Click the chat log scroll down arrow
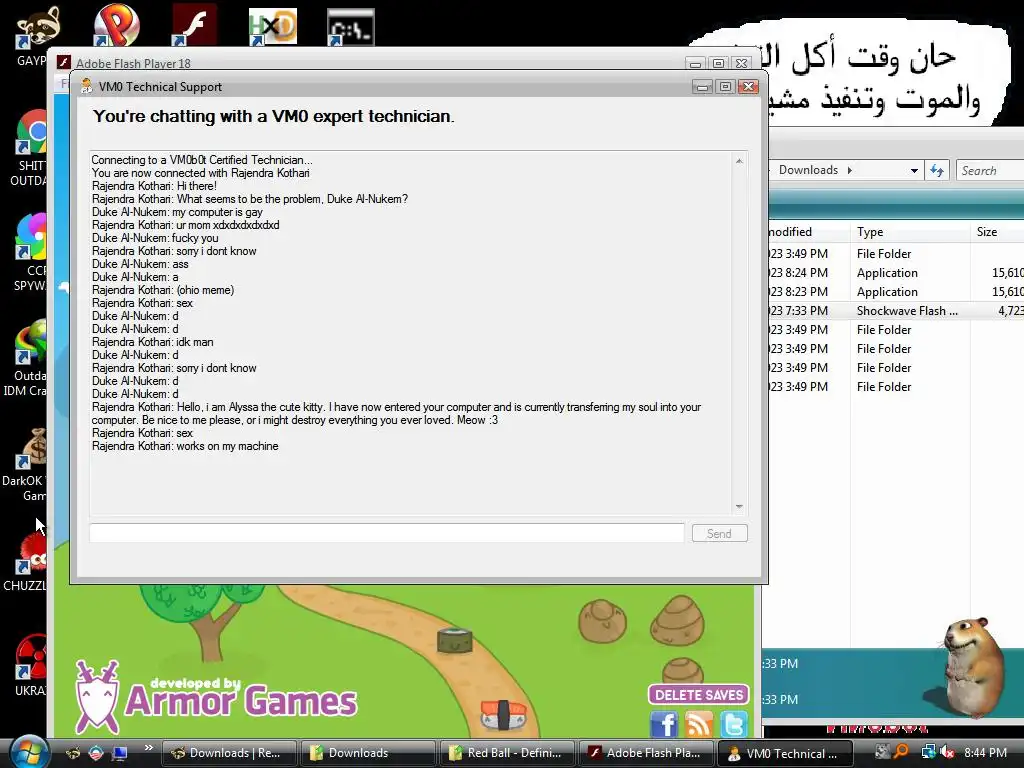The image size is (1024, 768). [x=739, y=506]
